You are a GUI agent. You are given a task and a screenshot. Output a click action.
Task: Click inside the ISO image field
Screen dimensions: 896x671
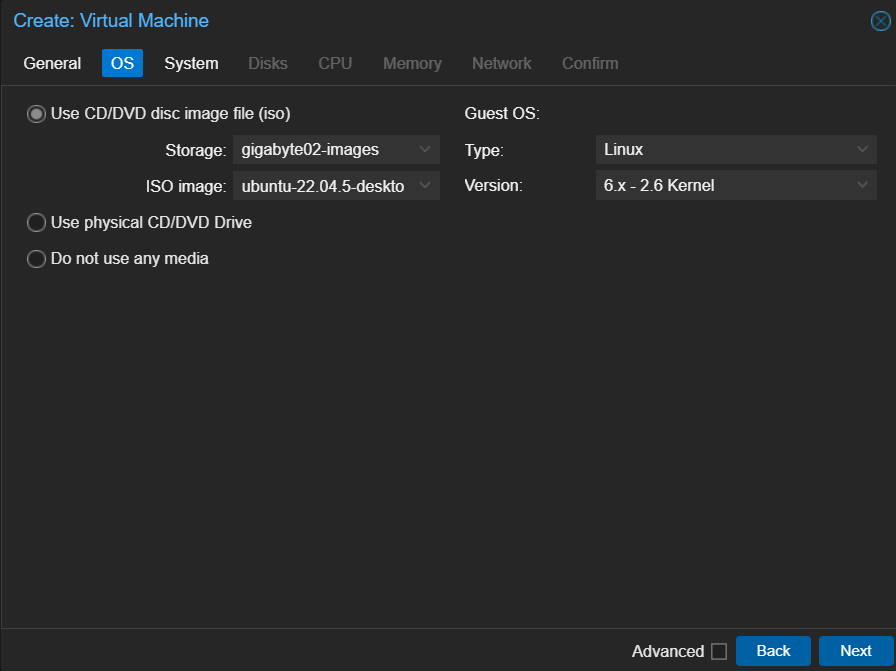323,186
